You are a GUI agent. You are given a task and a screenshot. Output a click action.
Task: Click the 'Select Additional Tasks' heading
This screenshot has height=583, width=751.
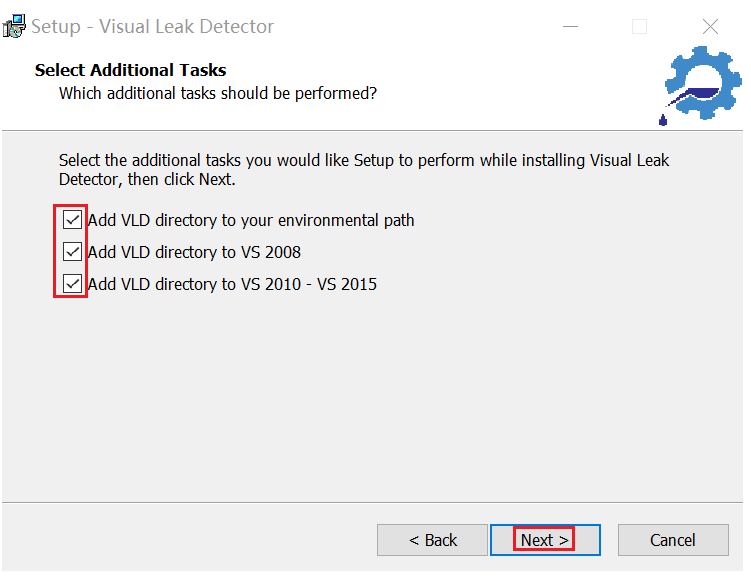[130, 70]
